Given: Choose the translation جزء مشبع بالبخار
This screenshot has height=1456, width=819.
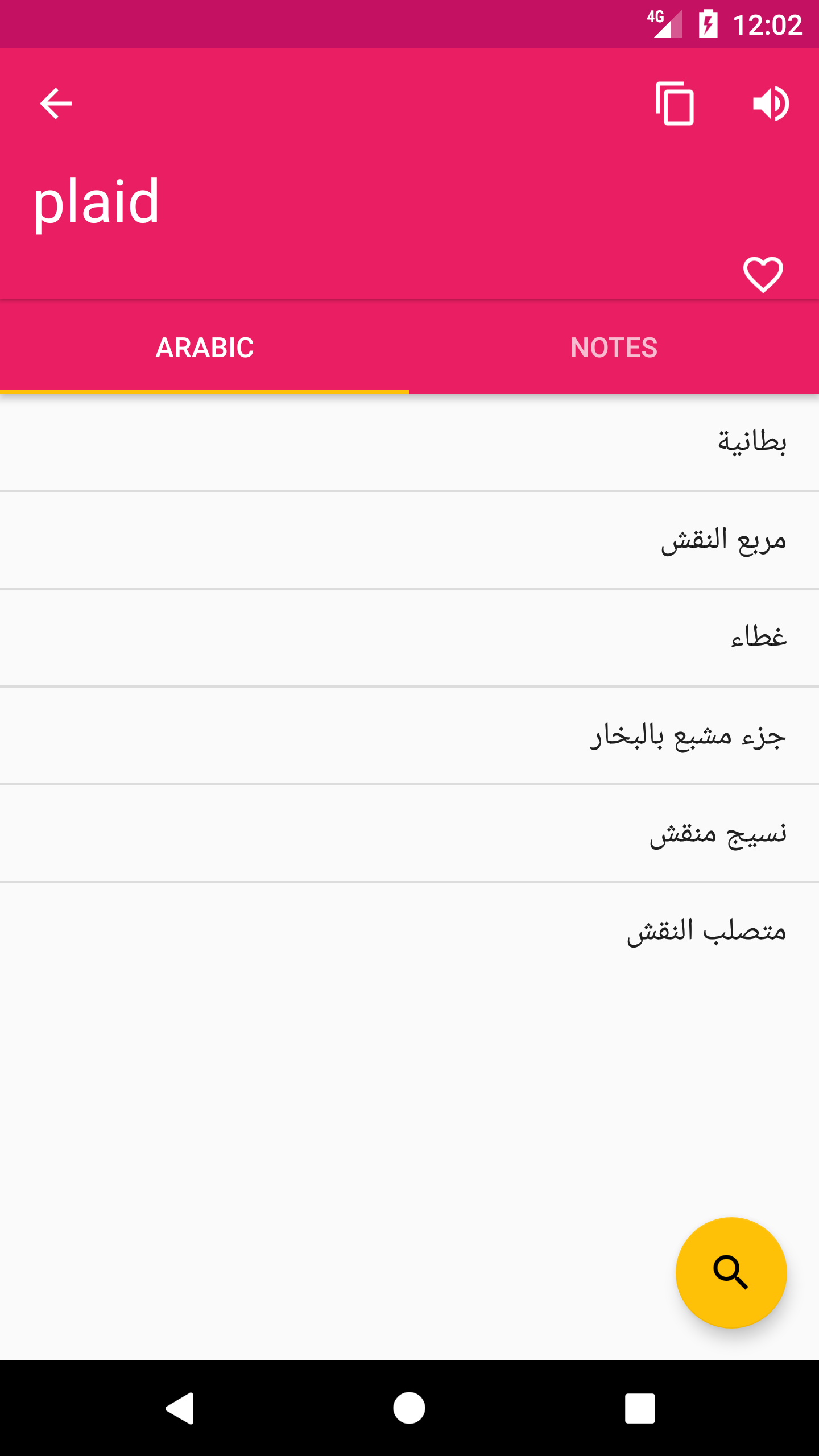Looking at the screenshot, I should pos(688,735).
